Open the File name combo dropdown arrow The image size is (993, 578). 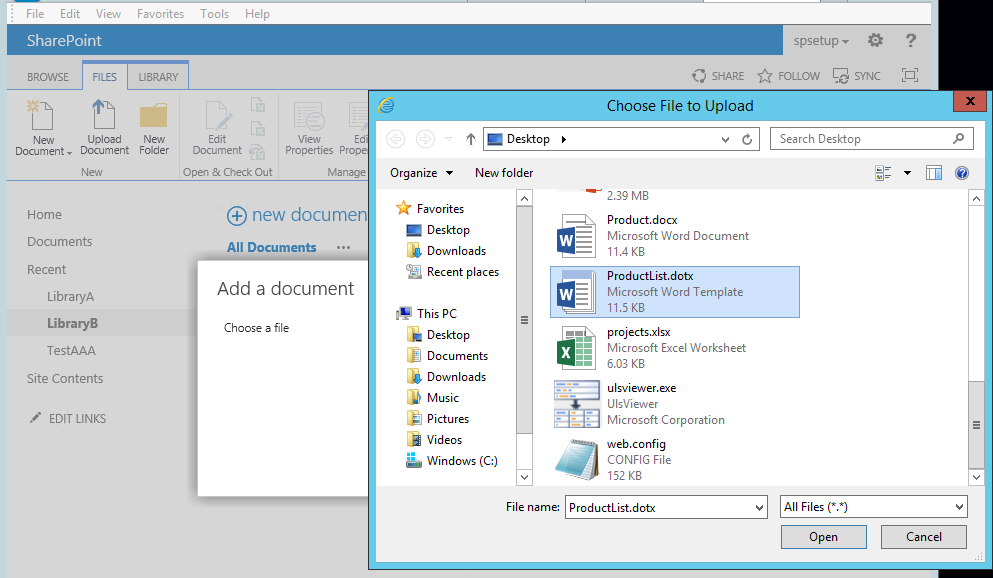coord(759,508)
